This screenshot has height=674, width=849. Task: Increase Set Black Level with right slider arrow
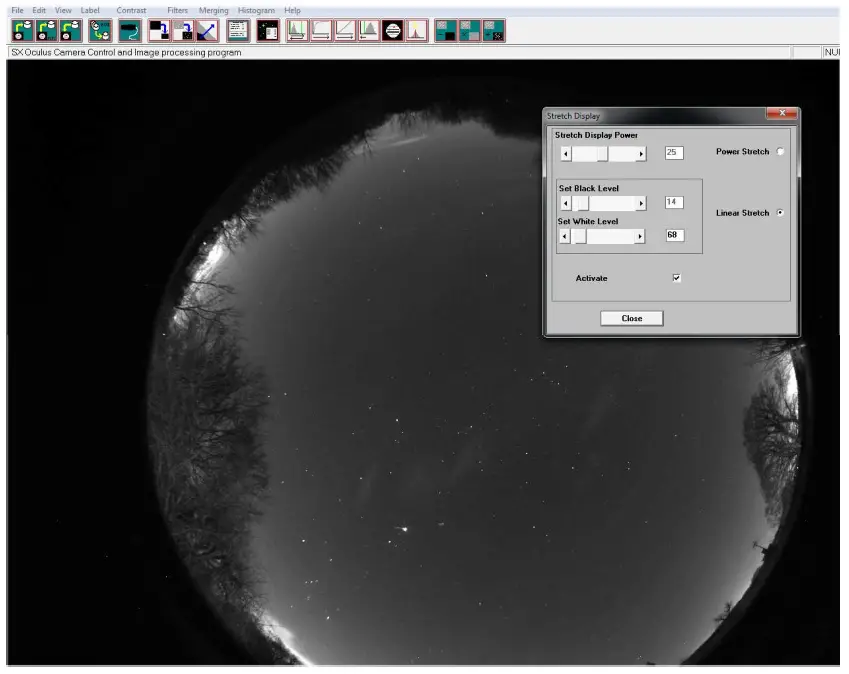point(641,203)
